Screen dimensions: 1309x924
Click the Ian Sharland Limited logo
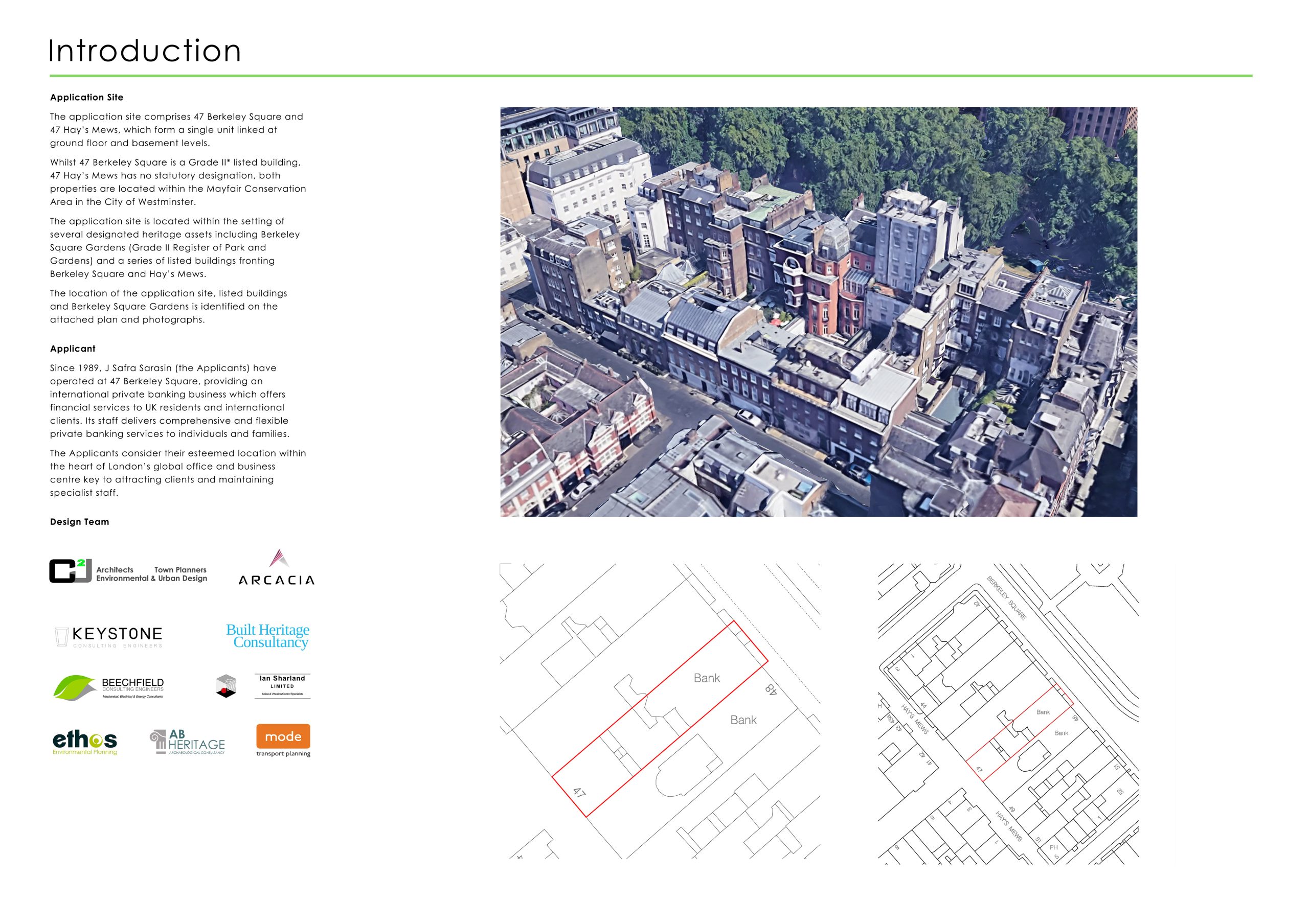[263, 686]
